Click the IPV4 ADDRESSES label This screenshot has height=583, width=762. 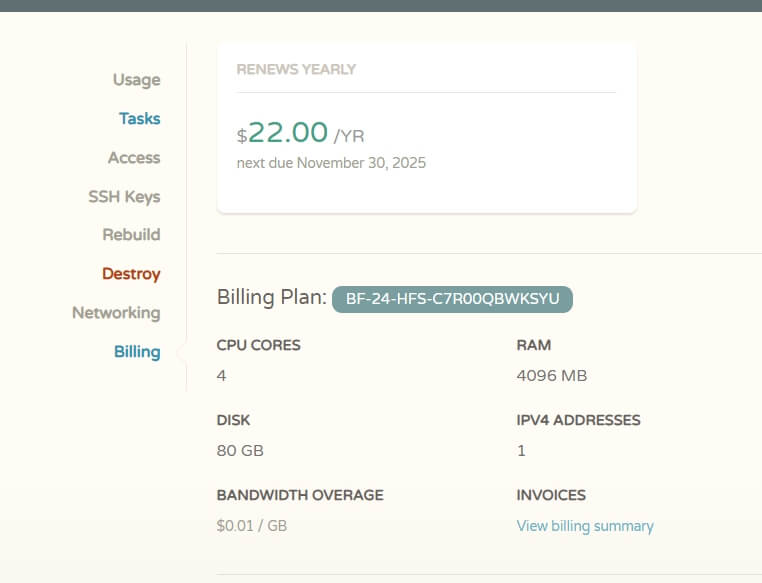tap(578, 420)
